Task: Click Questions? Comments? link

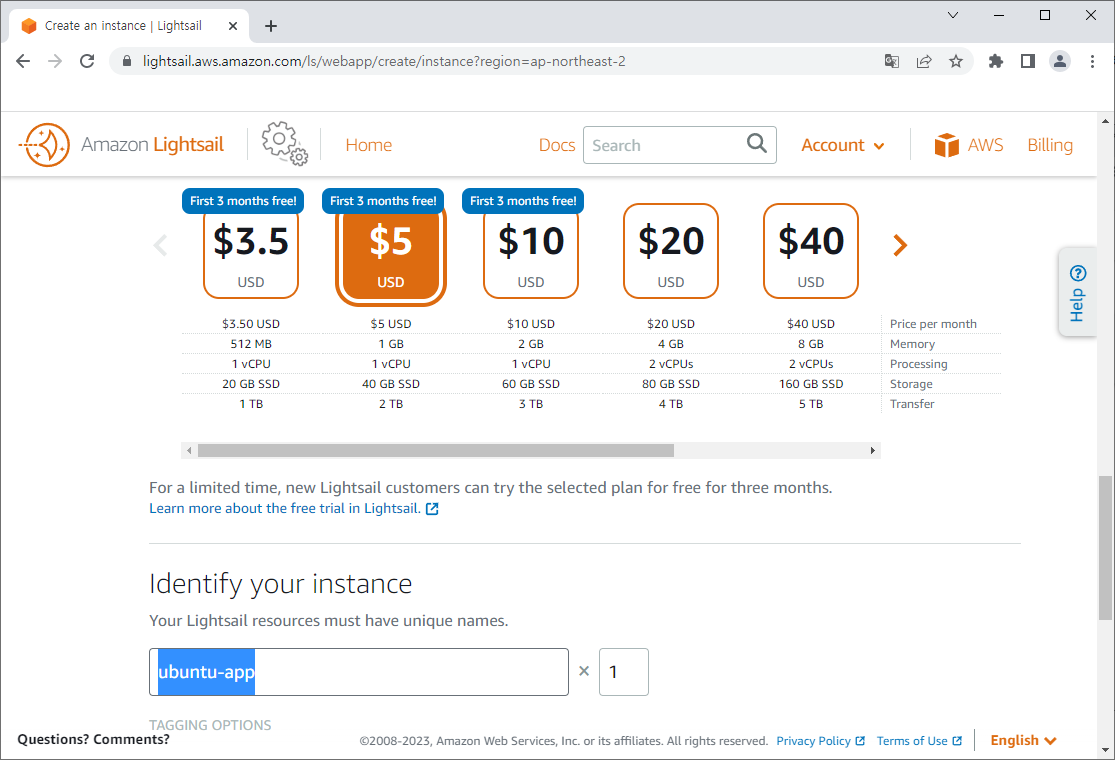Action: tap(93, 739)
